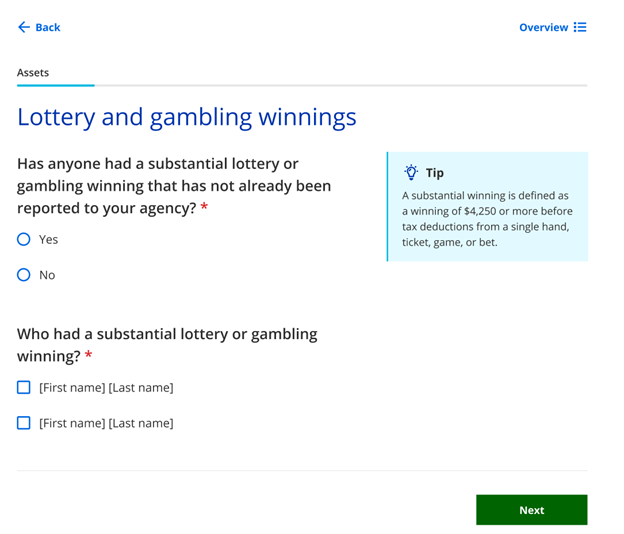624x534 pixels.
Task: Click the No option label text
Action: pyautogui.click(x=47, y=275)
